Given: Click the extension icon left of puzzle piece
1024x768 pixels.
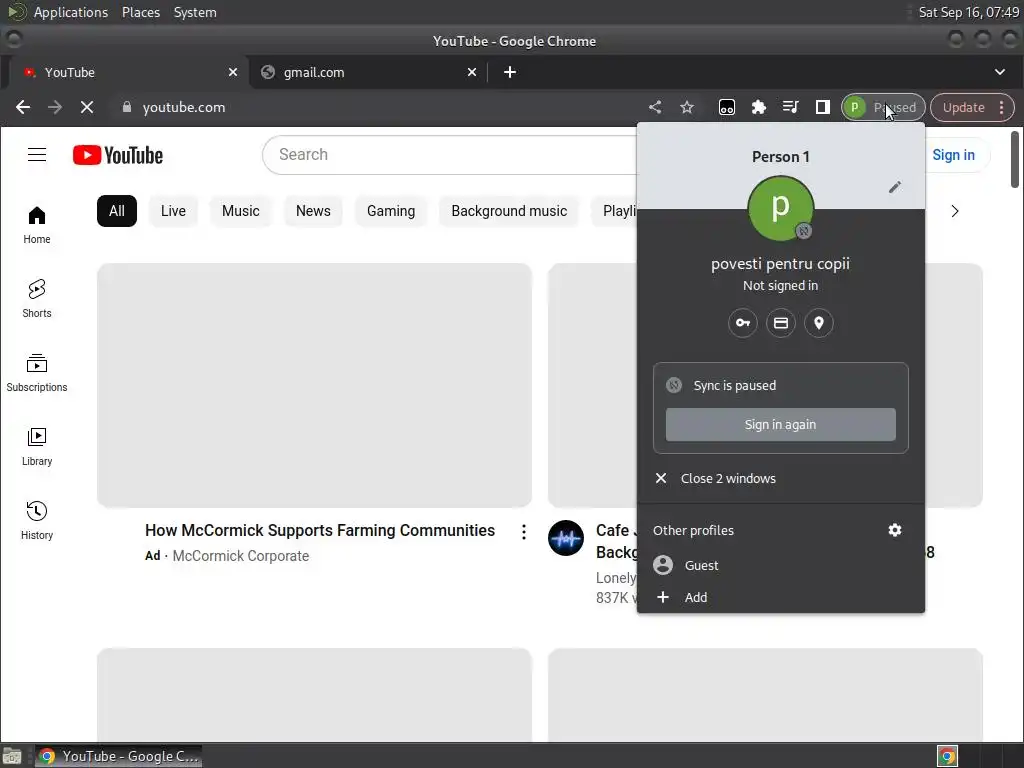Looking at the screenshot, I should pos(726,107).
